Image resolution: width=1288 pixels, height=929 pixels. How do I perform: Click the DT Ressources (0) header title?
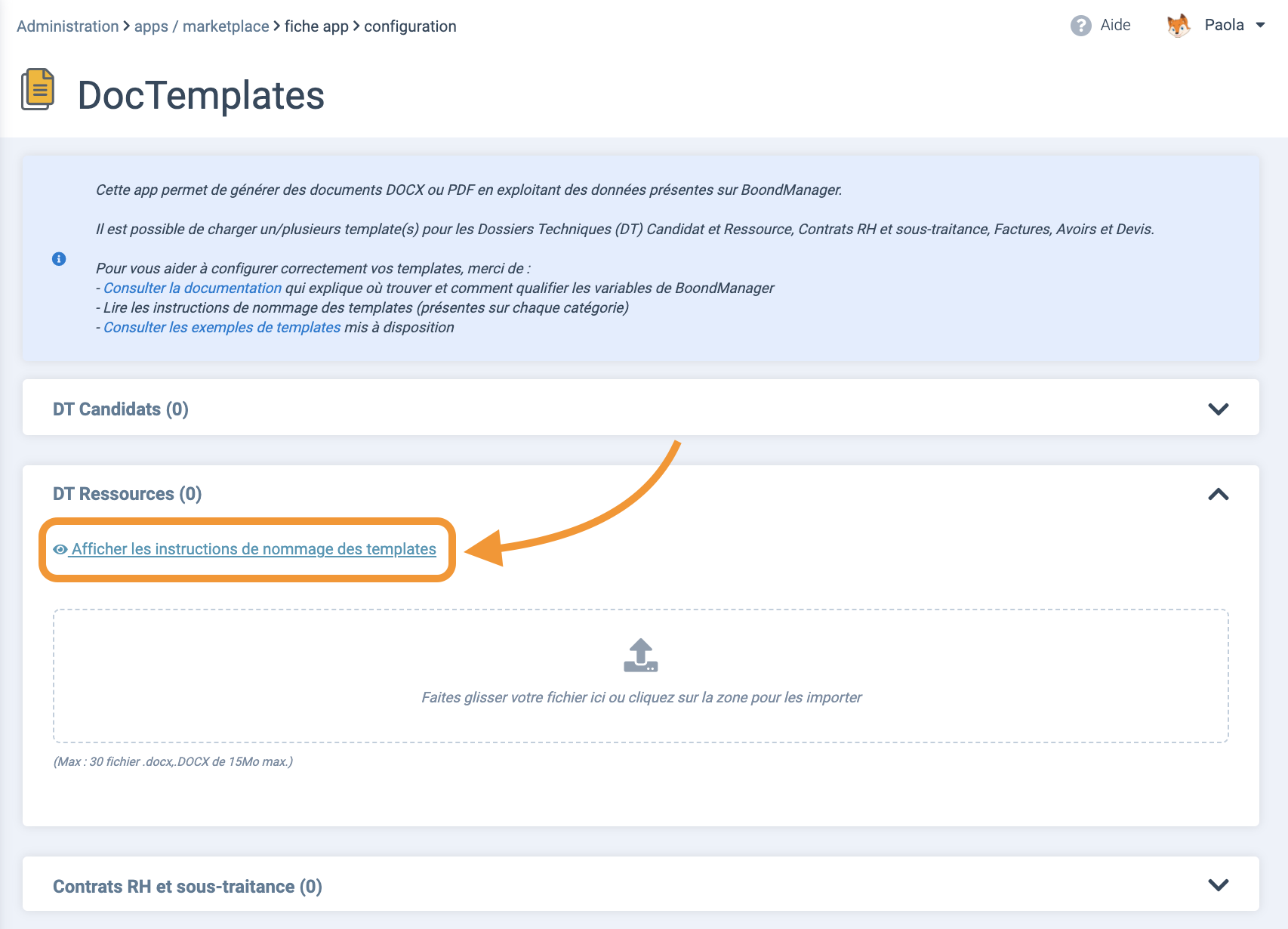[x=127, y=494]
